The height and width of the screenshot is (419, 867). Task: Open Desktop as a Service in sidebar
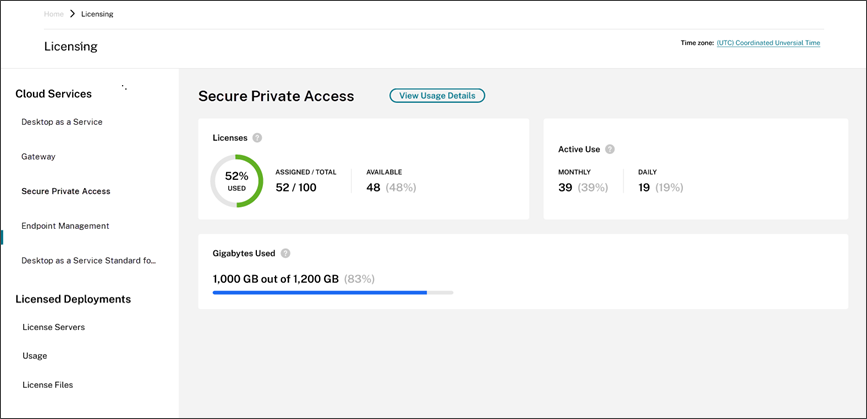click(x=62, y=122)
